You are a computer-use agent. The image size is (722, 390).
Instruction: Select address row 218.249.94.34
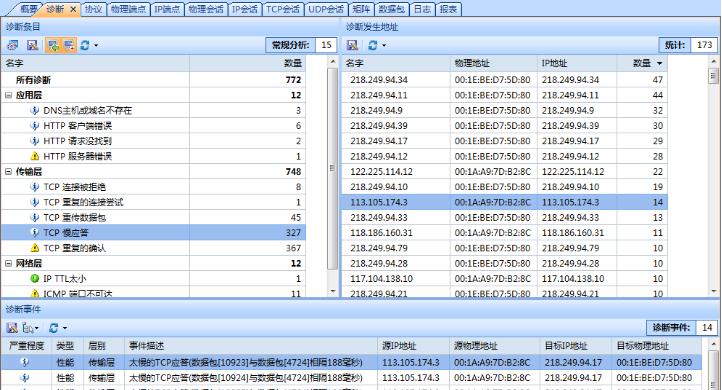504,80
